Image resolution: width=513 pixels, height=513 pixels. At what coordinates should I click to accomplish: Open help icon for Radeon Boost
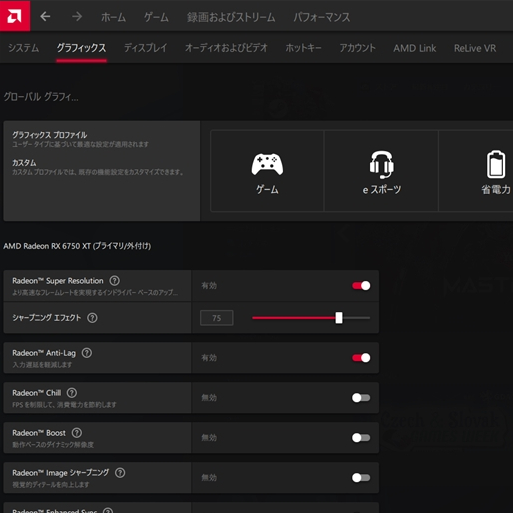77,433
